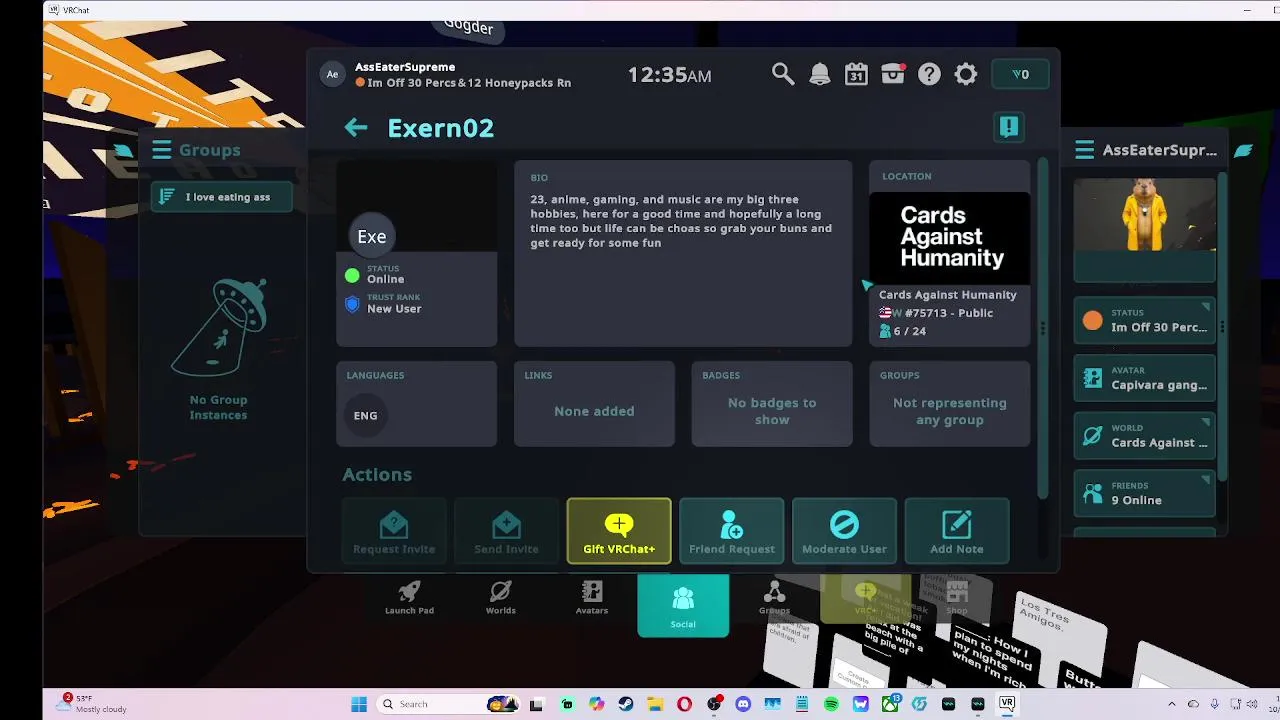Click the Send Invite action
Viewport: 1280px width, 720px height.
[x=506, y=531]
